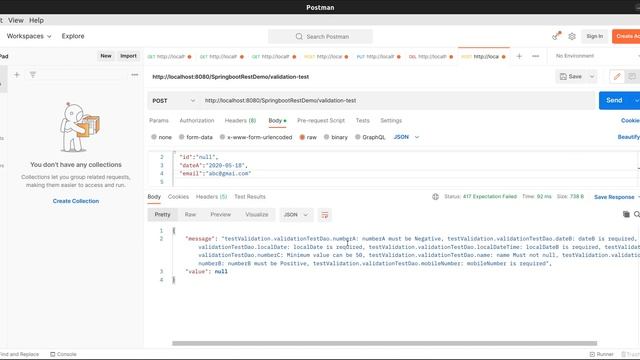Click into the Search Postman field
Screen dimensions: 640x360
point(320,36)
